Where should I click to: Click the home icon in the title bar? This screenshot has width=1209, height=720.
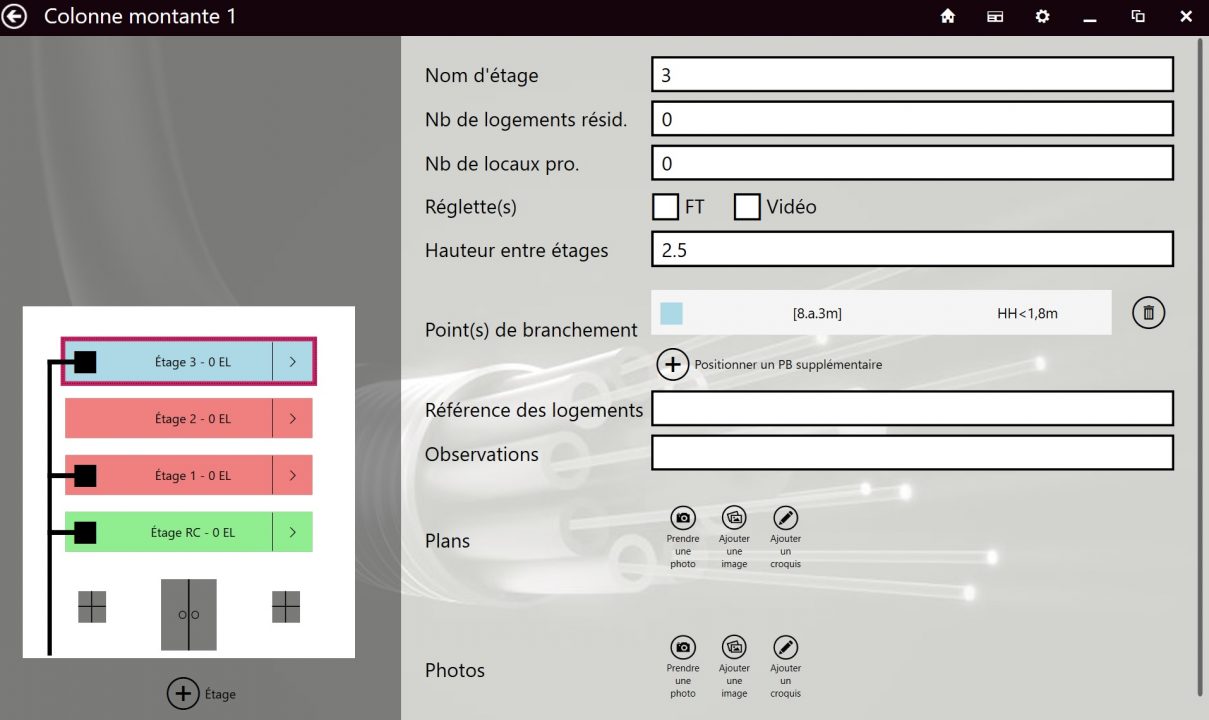coord(946,16)
